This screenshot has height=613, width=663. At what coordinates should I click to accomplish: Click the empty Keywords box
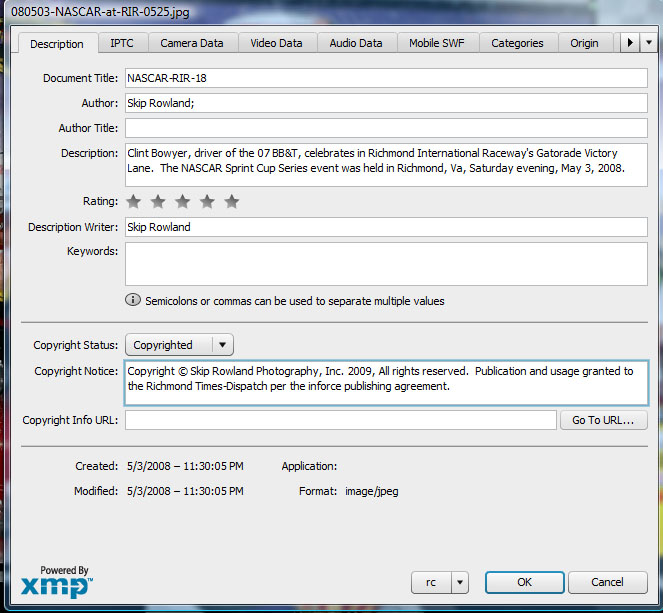[386, 264]
